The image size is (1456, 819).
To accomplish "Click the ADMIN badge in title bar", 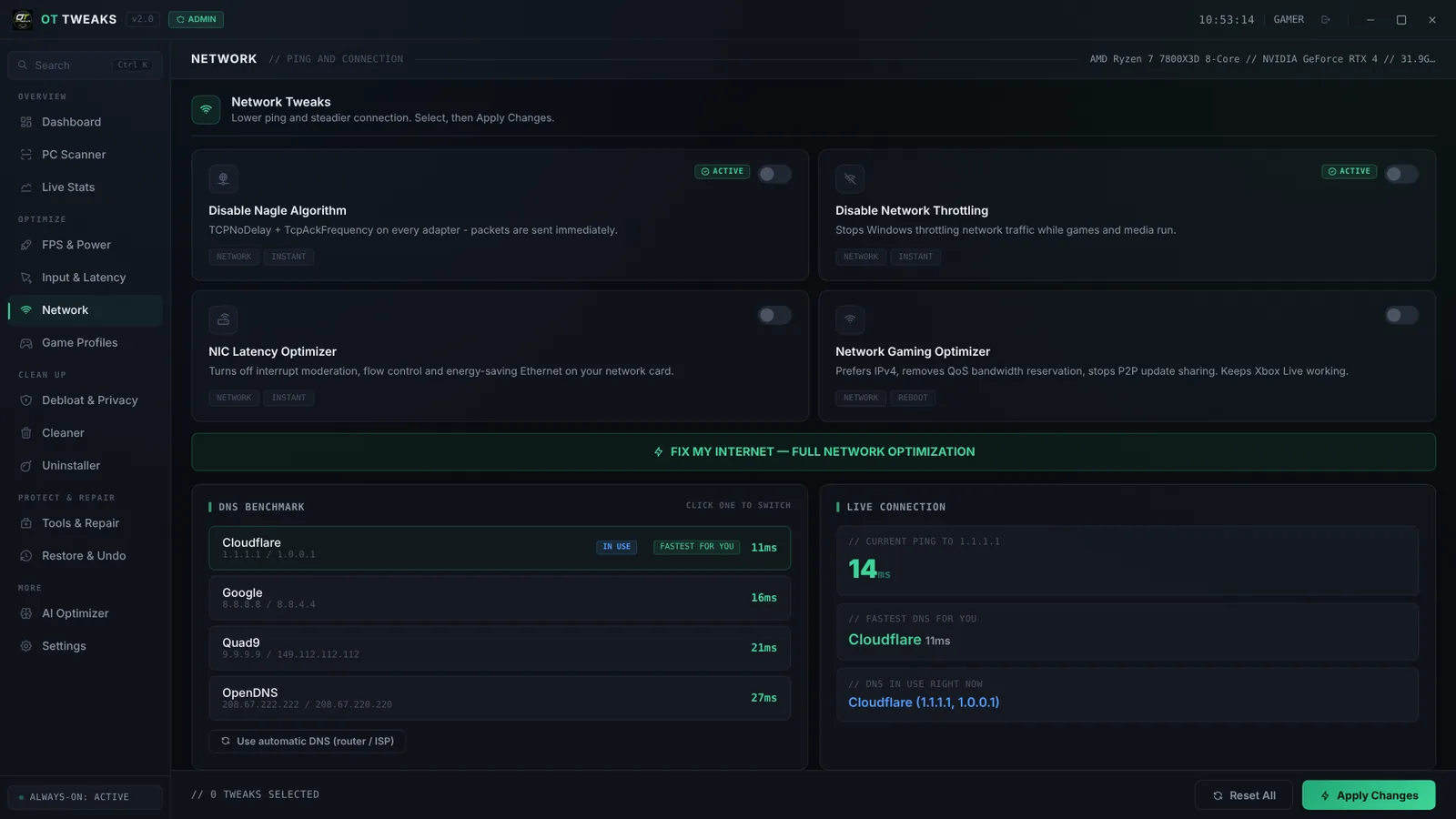I will click(196, 19).
